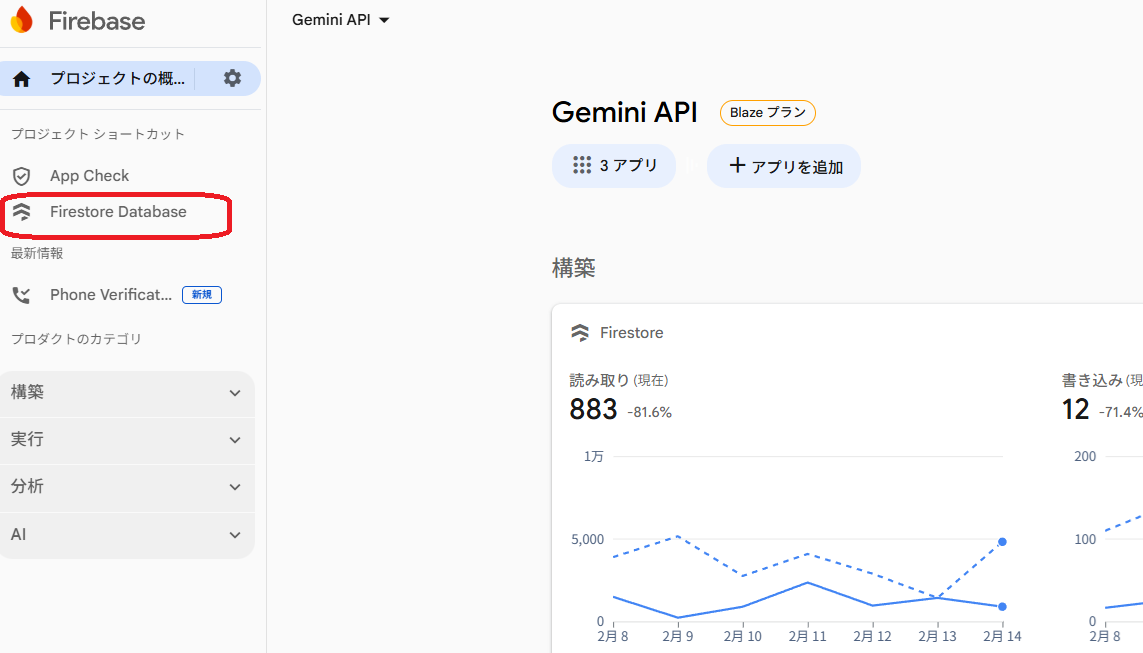
Task: Click the apps grid icon beside 3 アプリ
Action: (x=581, y=165)
